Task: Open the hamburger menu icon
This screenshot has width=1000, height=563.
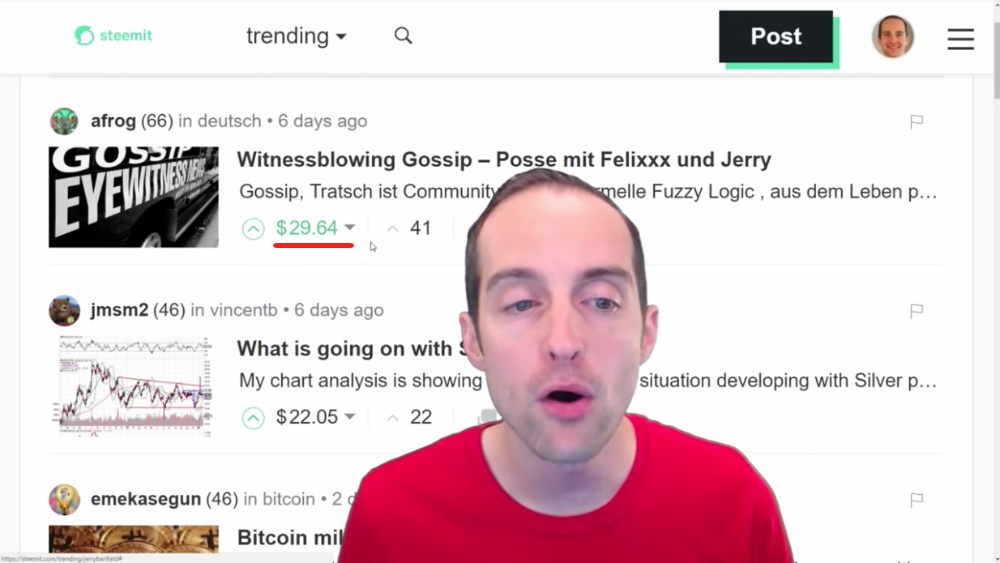Action: 960,39
